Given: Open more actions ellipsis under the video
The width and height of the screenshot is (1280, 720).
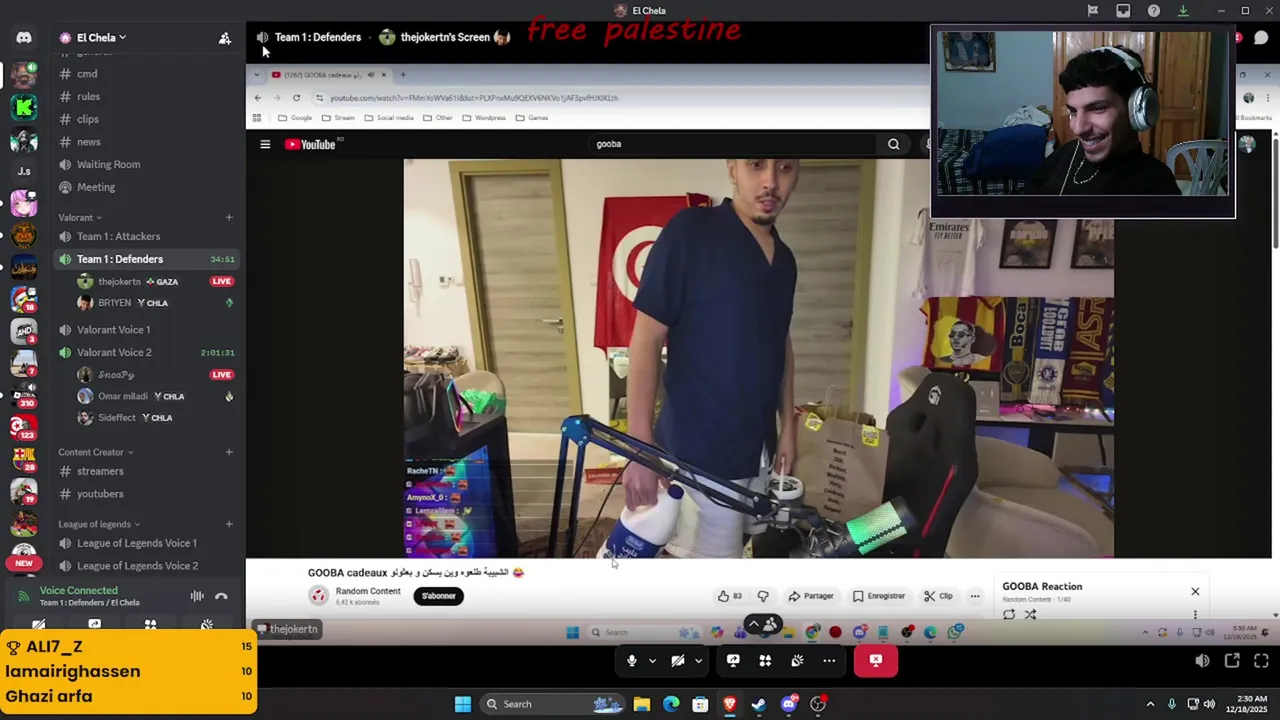Looking at the screenshot, I should click(975, 596).
